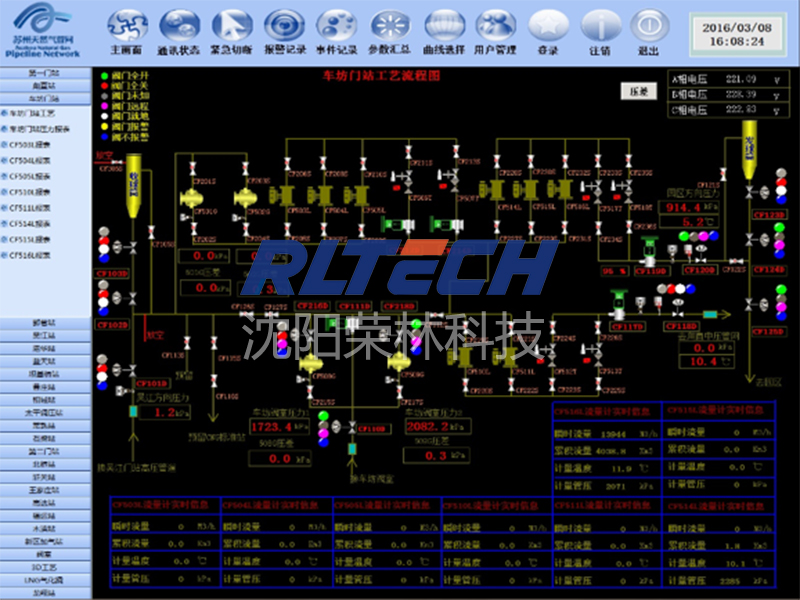Select the green control valve above CF117D
The width and height of the screenshot is (800, 600).
tap(619, 305)
